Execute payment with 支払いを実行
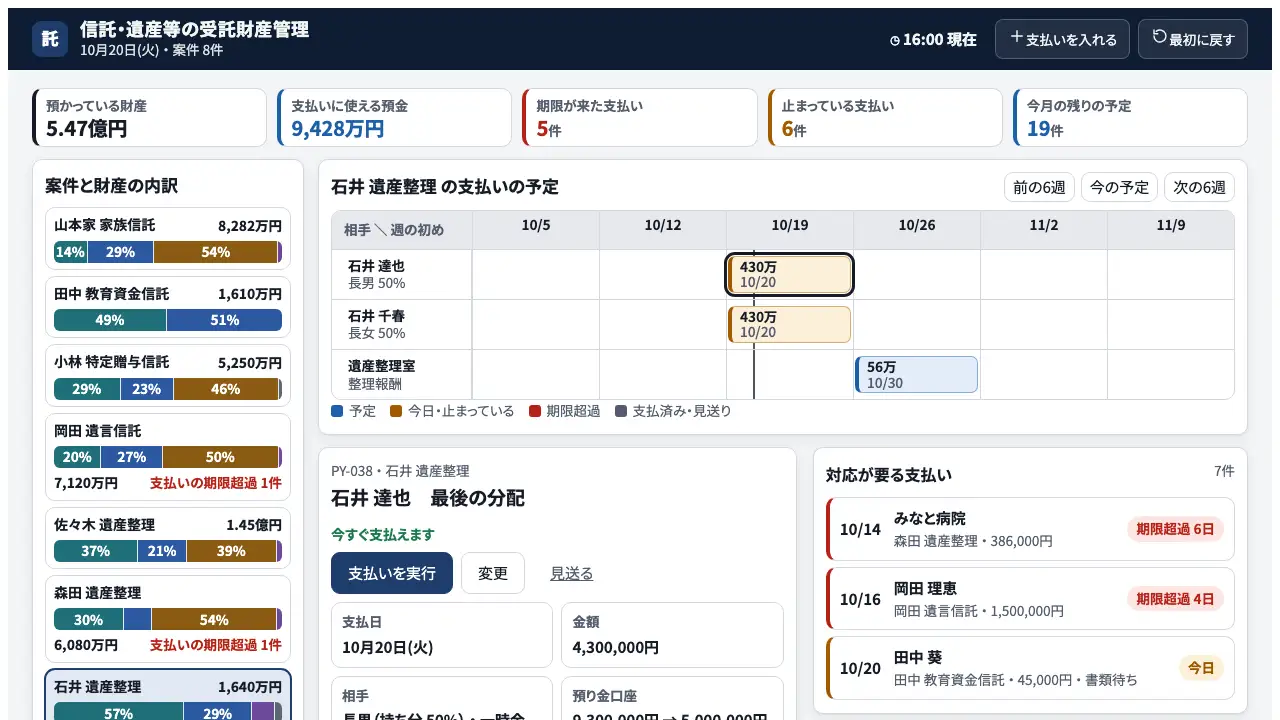1280x720 pixels. (x=392, y=573)
